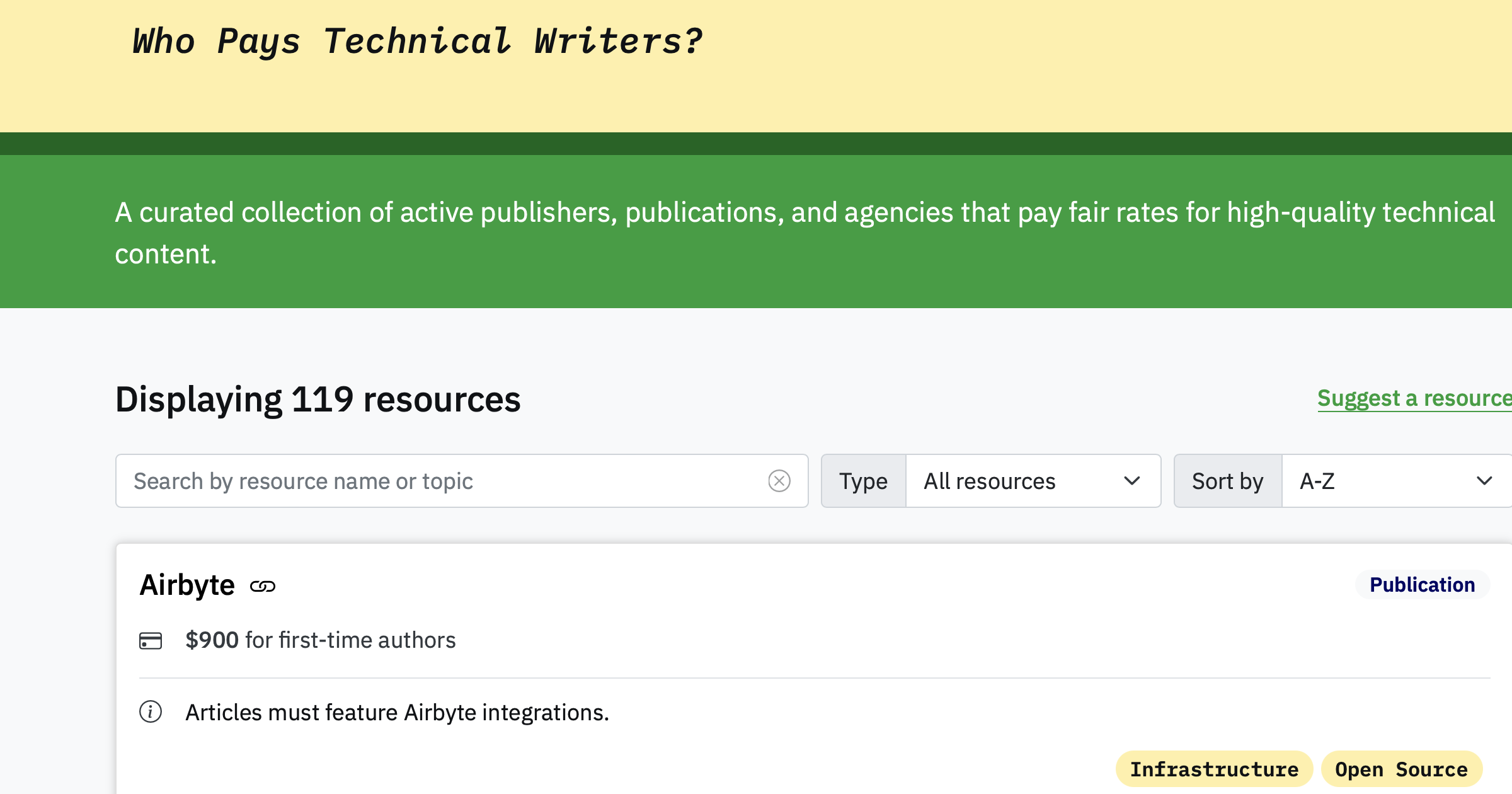Click the Publication type badge
Image resolution: width=1512 pixels, height=794 pixels.
(1423, 585)
